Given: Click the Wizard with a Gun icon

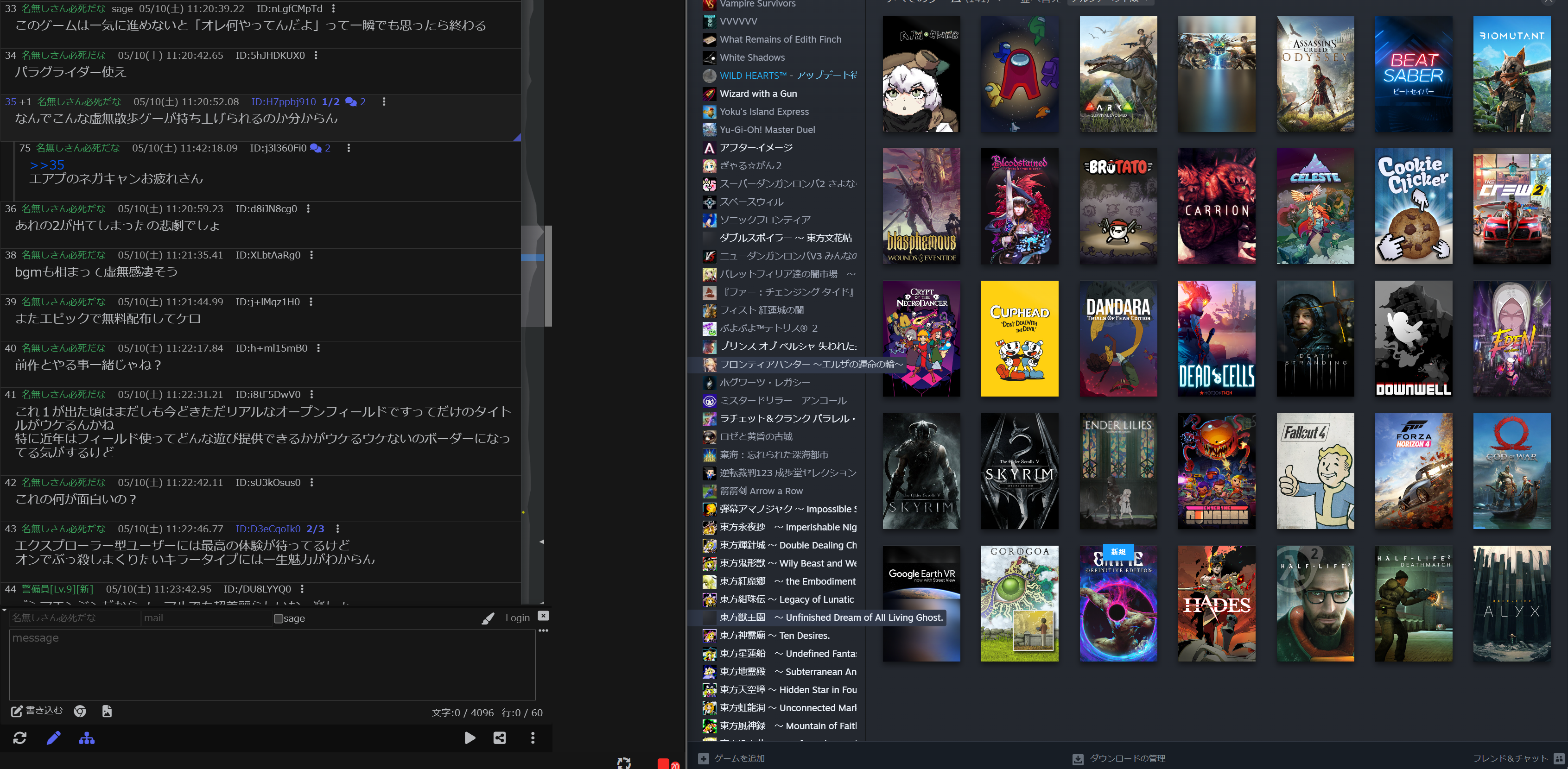Looking at the screenshot, I should [709, 94].
